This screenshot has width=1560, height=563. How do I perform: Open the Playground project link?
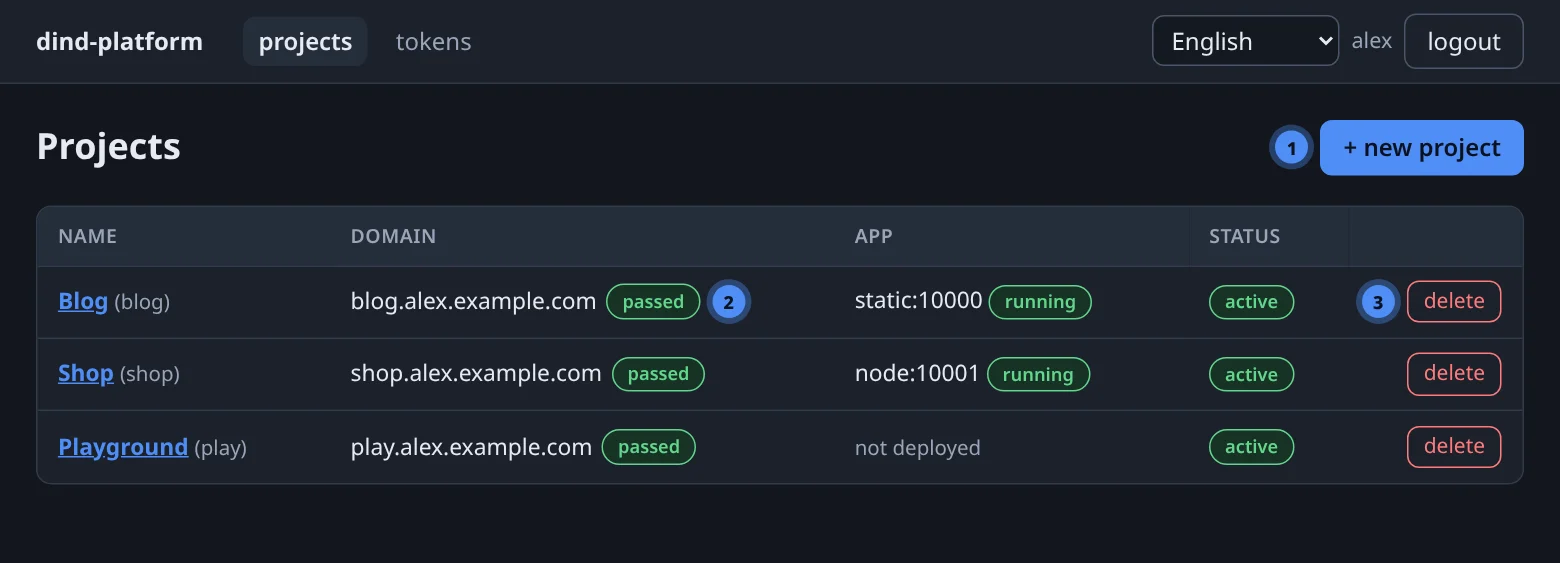coord(123,447)
